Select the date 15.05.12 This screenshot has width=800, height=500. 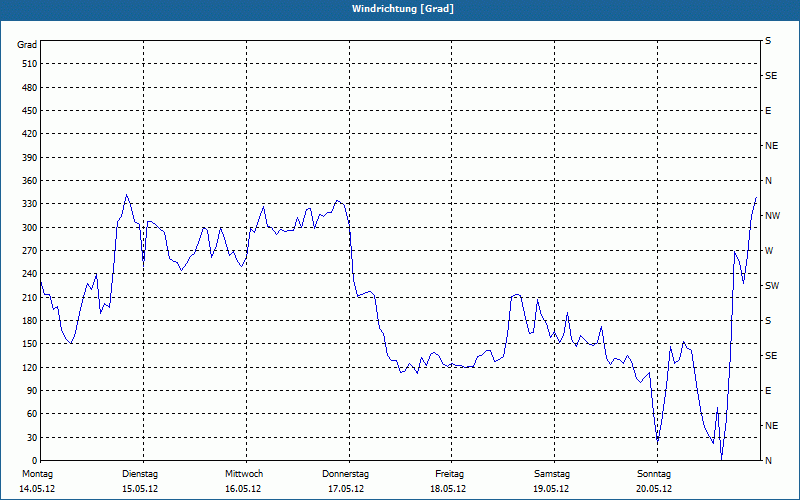pos(140,489)
